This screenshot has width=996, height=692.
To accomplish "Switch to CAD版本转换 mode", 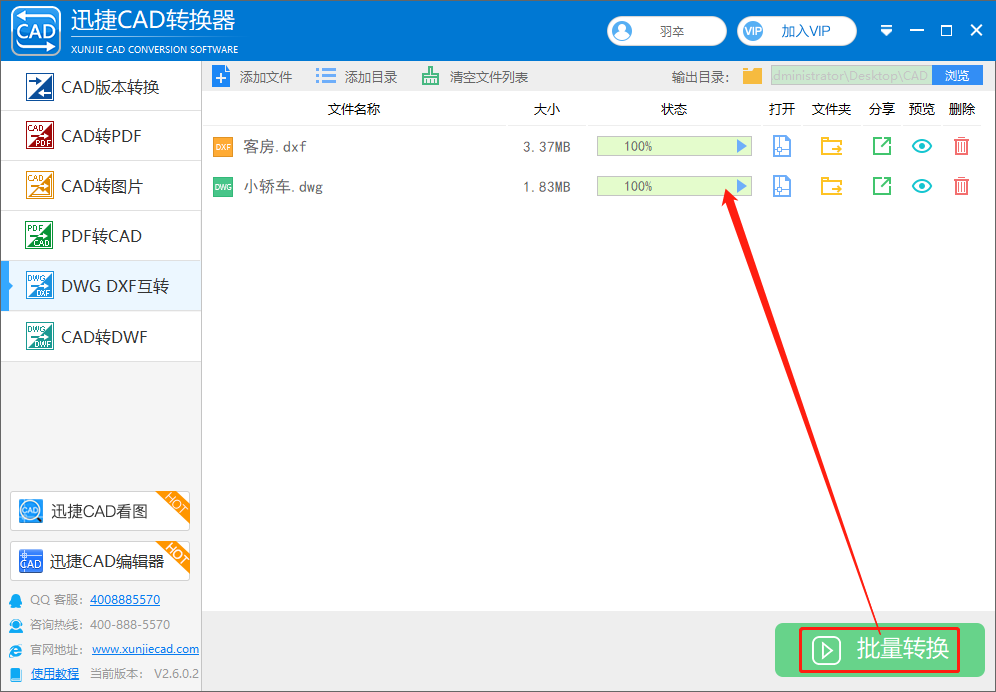I will (x=101, y=86).
